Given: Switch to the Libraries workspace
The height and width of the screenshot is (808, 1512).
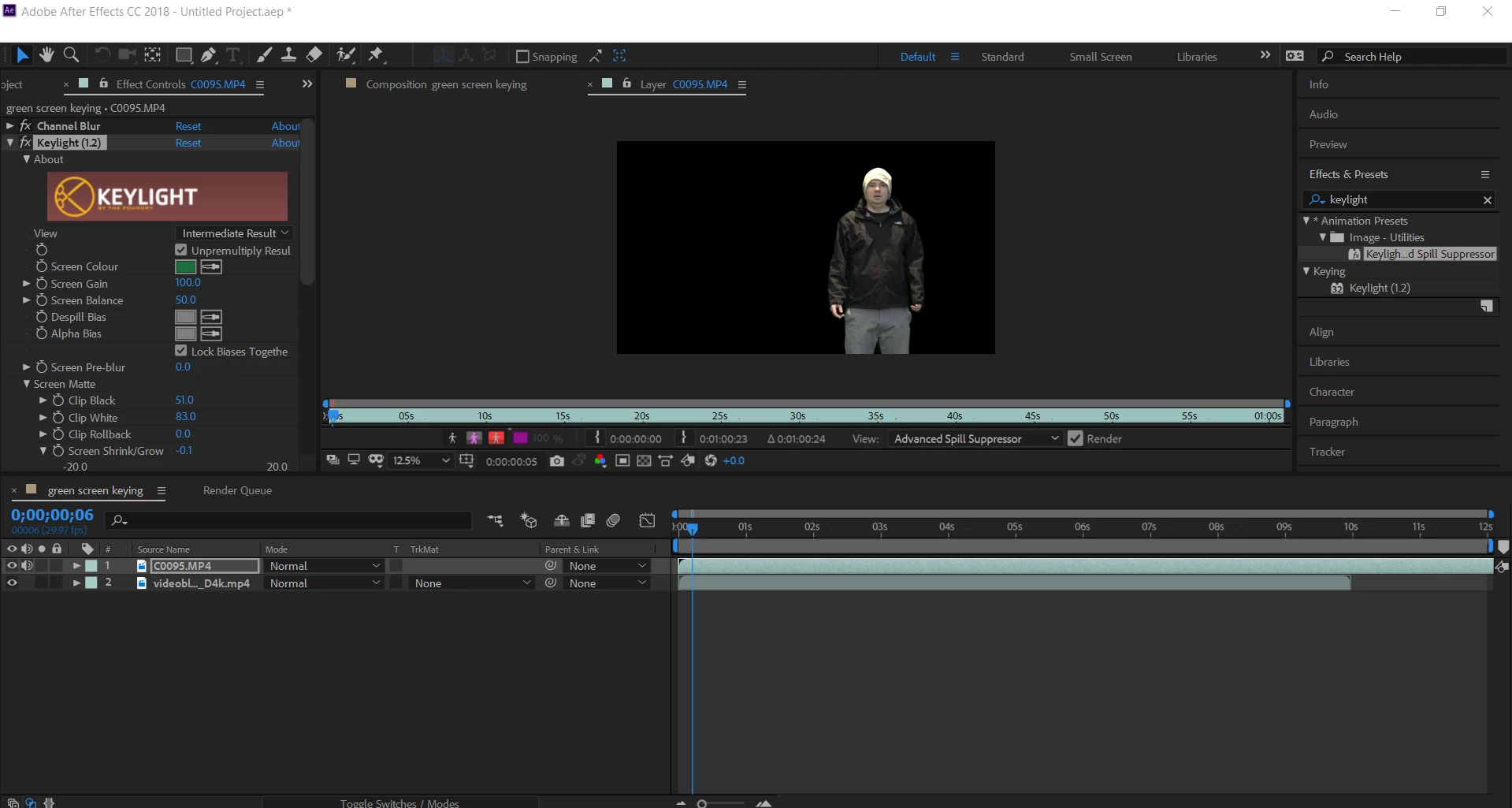Looking at the screenshot, I should 1196,57.
